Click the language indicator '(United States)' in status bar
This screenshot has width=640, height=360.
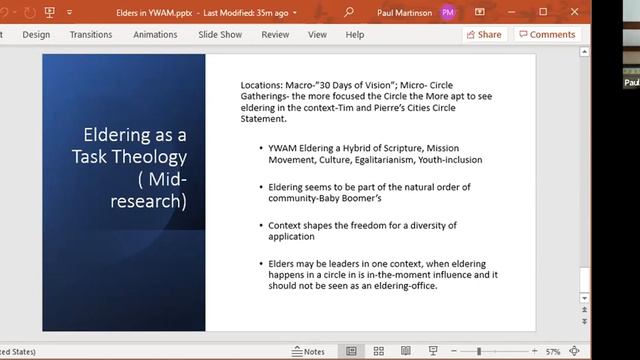click(x=18, y=352)
